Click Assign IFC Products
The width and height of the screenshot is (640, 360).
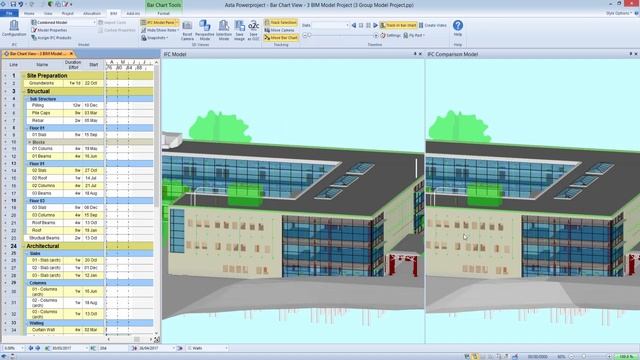tap(51, 38)
